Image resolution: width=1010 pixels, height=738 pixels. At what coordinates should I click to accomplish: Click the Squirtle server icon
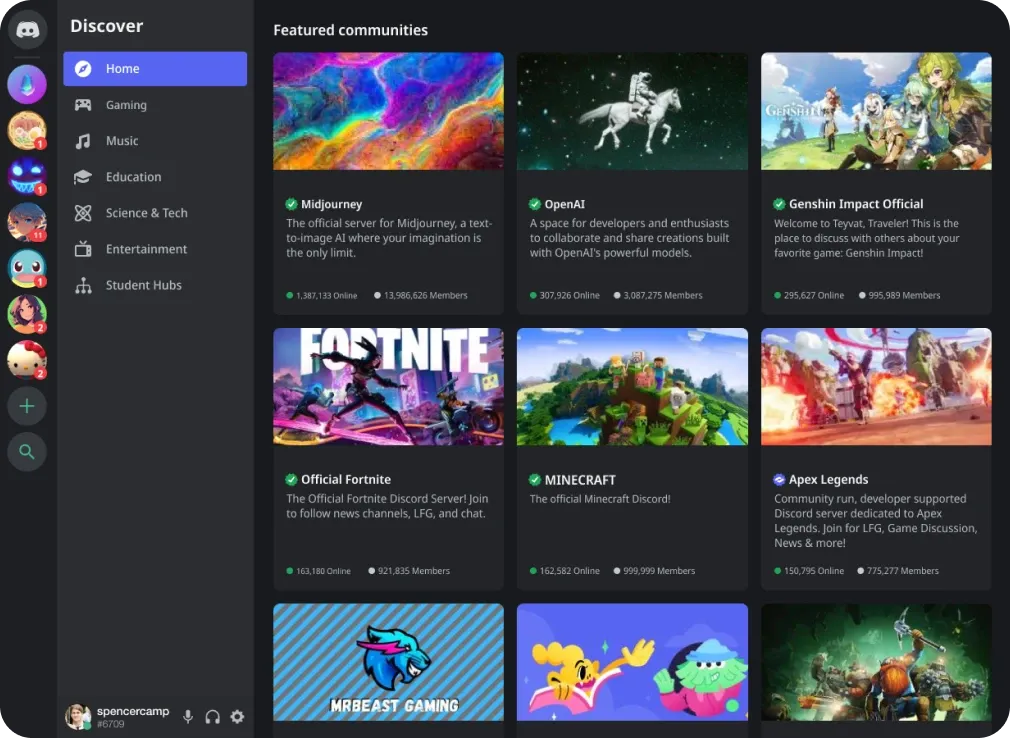[27, 267]
